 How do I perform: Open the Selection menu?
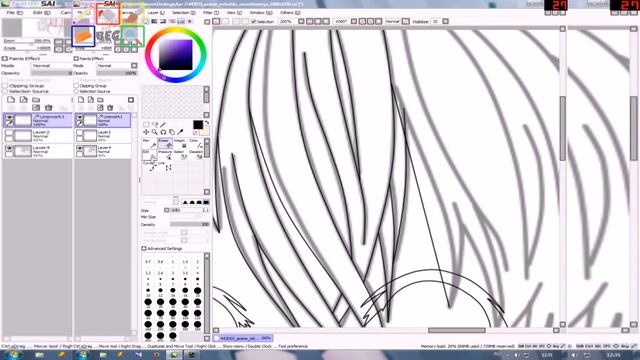pyautogui.click(x=183, y=13)
